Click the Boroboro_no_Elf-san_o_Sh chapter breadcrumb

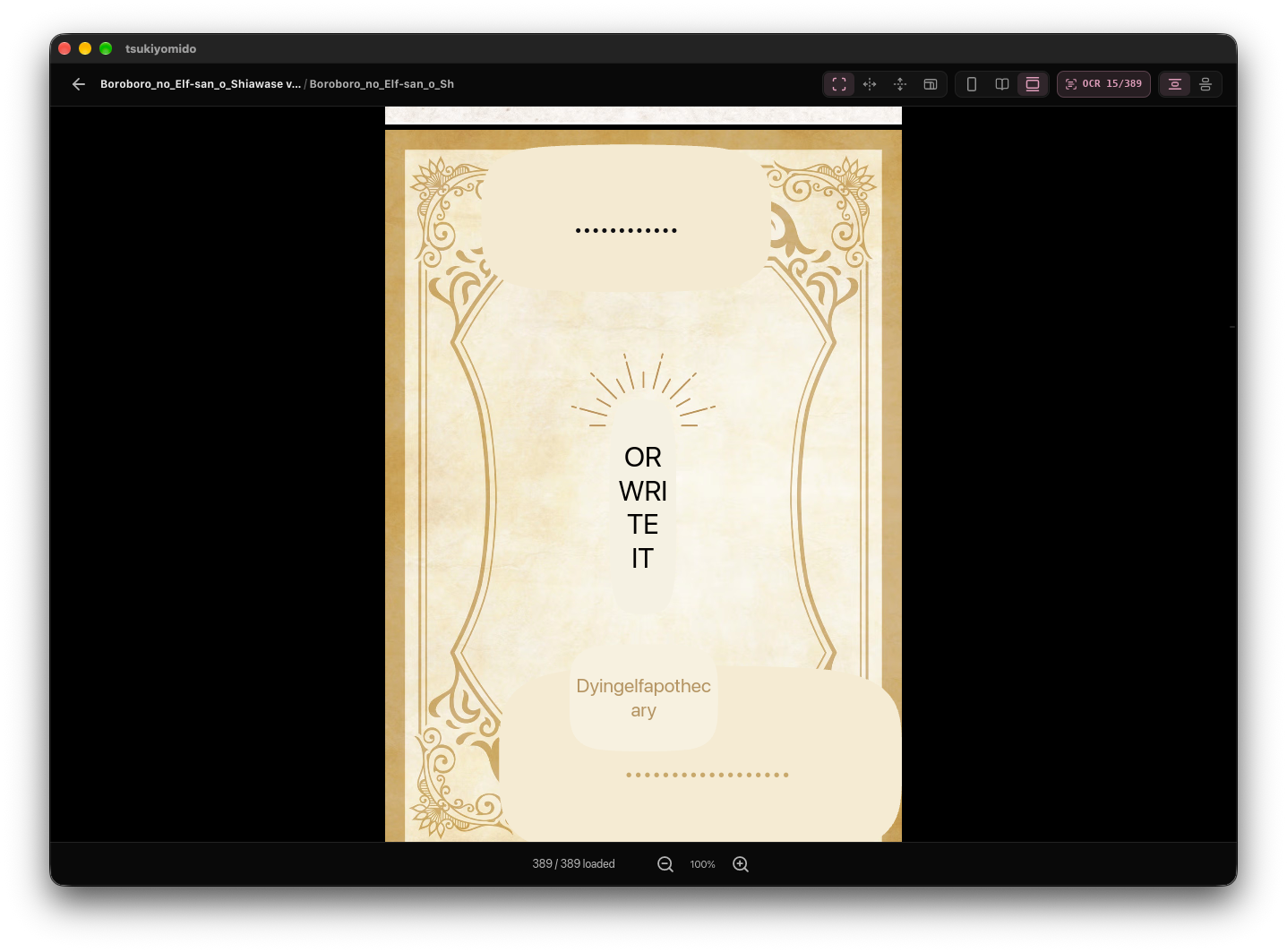click(382, 84)
